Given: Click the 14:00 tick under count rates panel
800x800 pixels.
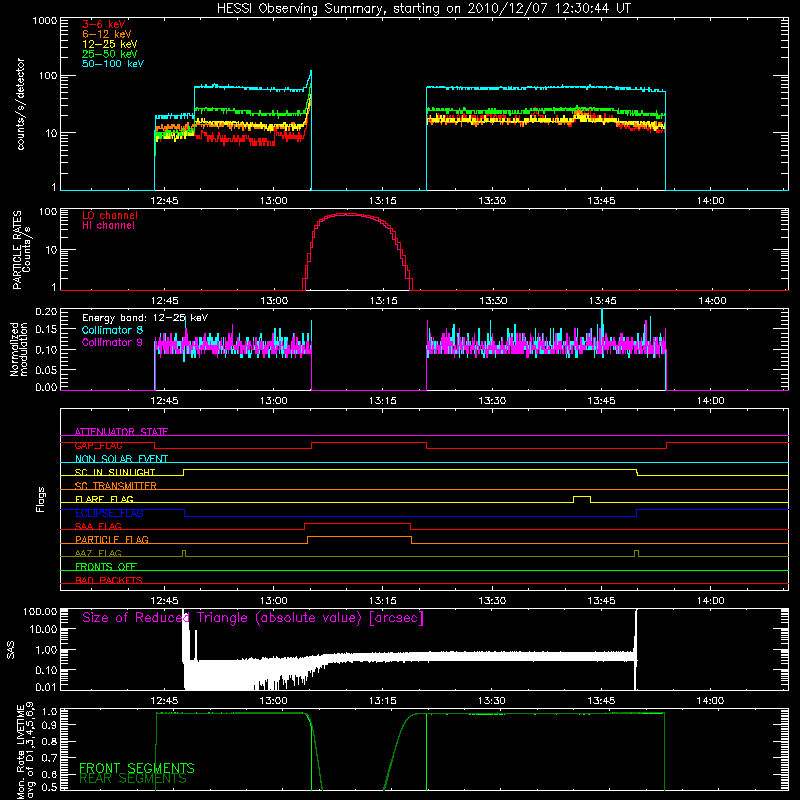Looking at the screenshot, I should pyautogui.click(x=710, y=201).
